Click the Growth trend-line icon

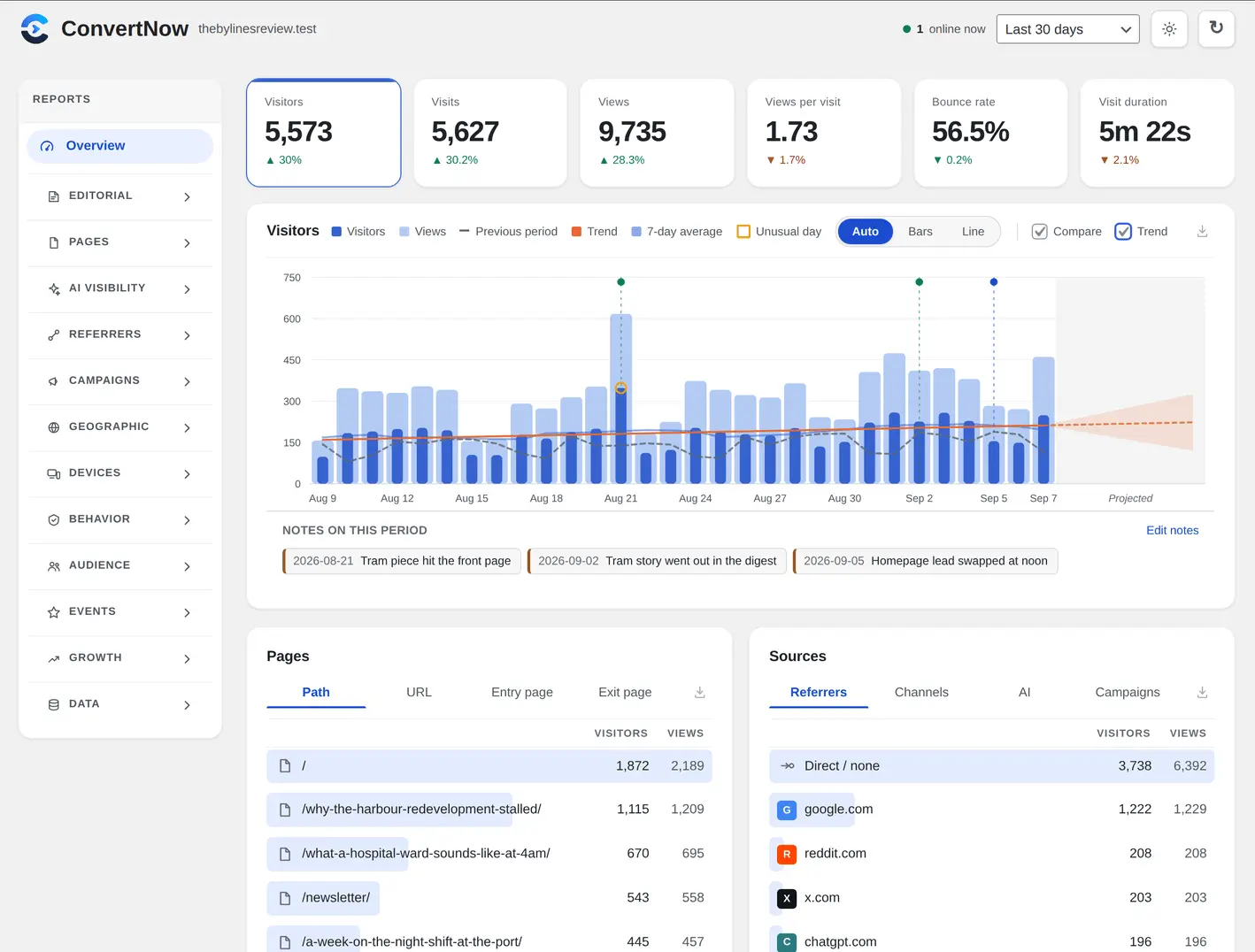(54, 658)
